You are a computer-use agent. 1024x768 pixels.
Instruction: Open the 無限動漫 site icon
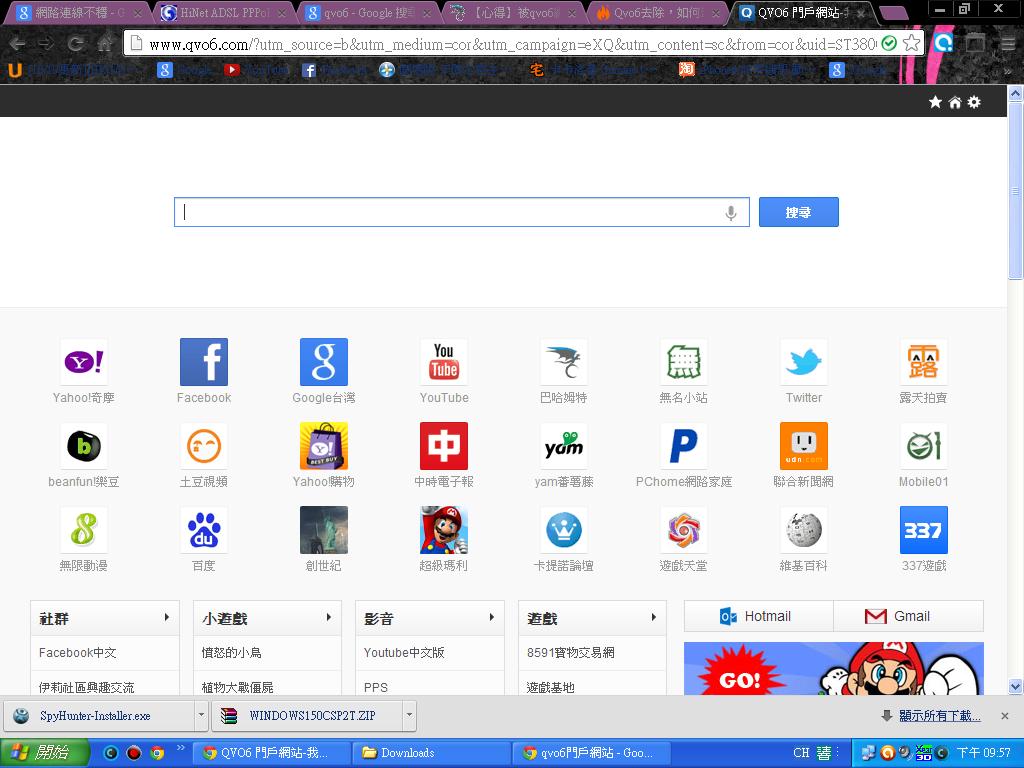coord(84,530)
